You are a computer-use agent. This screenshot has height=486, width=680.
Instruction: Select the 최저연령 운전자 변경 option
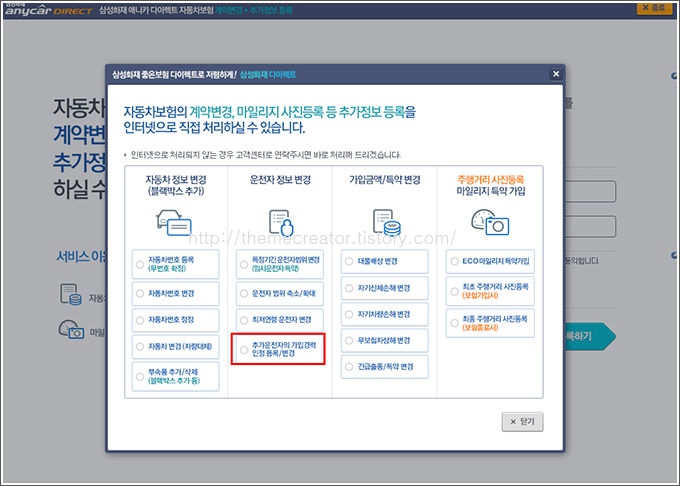[280, 320]
